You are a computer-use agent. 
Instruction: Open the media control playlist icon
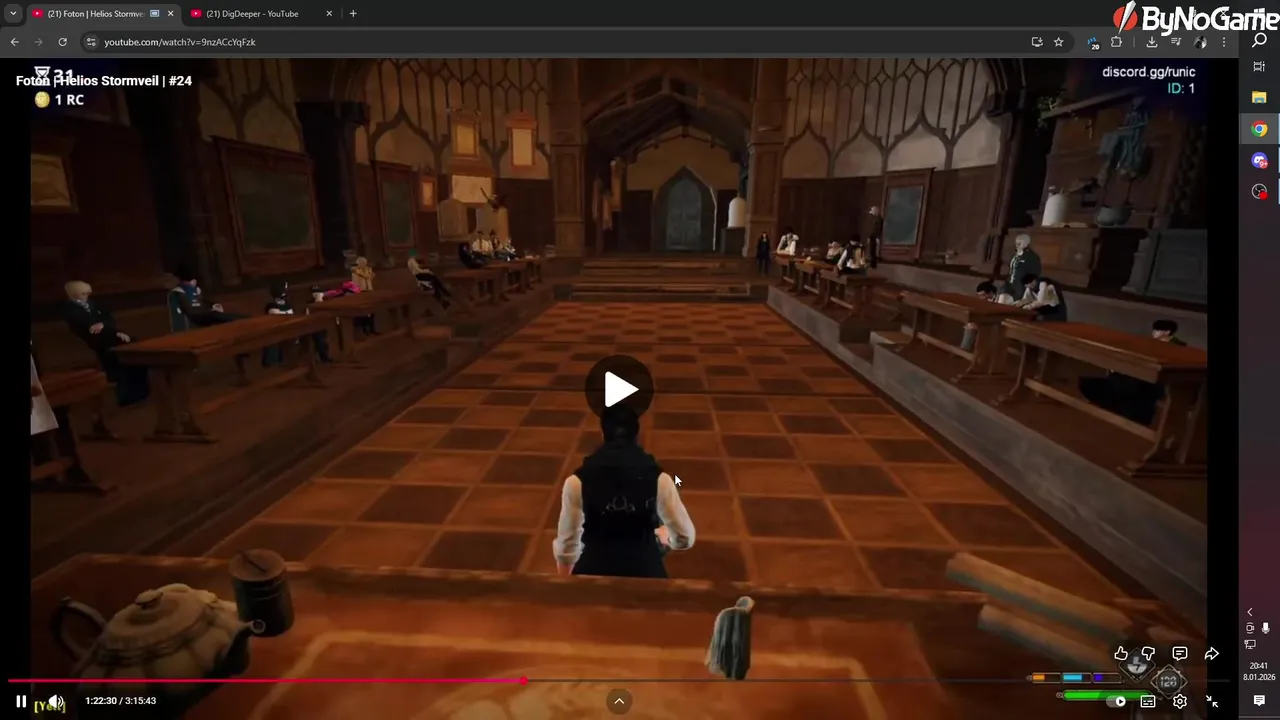pos(1176,42)
